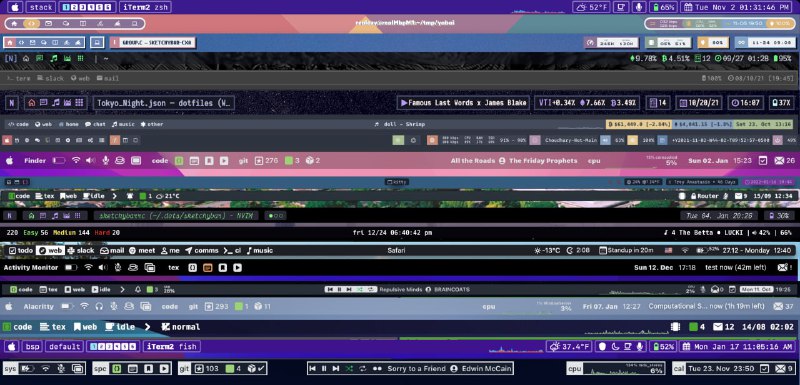Expand the chevron next to the 21°C bar's idle
Screen dimensions: 800x385
coord(114,196)
